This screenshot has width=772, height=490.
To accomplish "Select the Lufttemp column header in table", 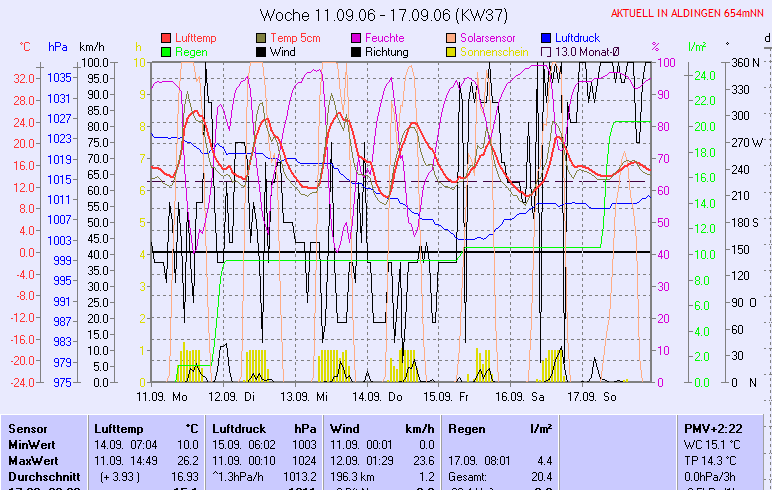I will click(144, 428).
